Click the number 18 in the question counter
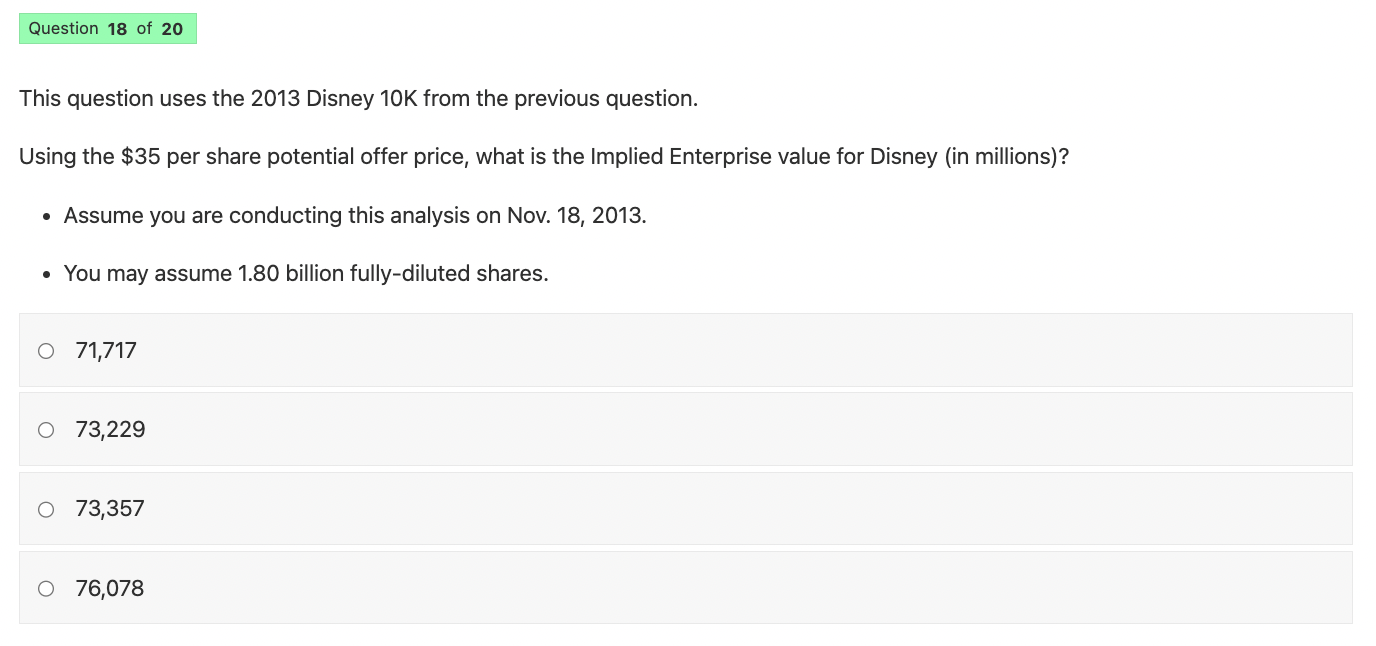The width and height of the screenshot is (1376, 646). [x=117, y=28]
